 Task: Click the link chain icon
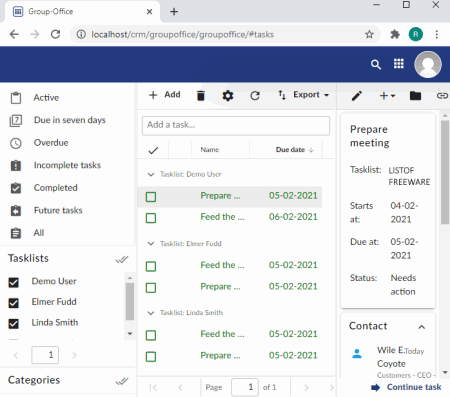click(442, 96)
